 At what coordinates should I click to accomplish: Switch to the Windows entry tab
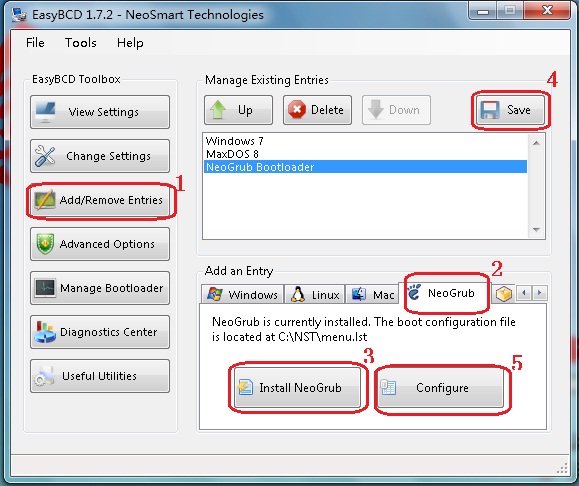click(x=243, y=294)
